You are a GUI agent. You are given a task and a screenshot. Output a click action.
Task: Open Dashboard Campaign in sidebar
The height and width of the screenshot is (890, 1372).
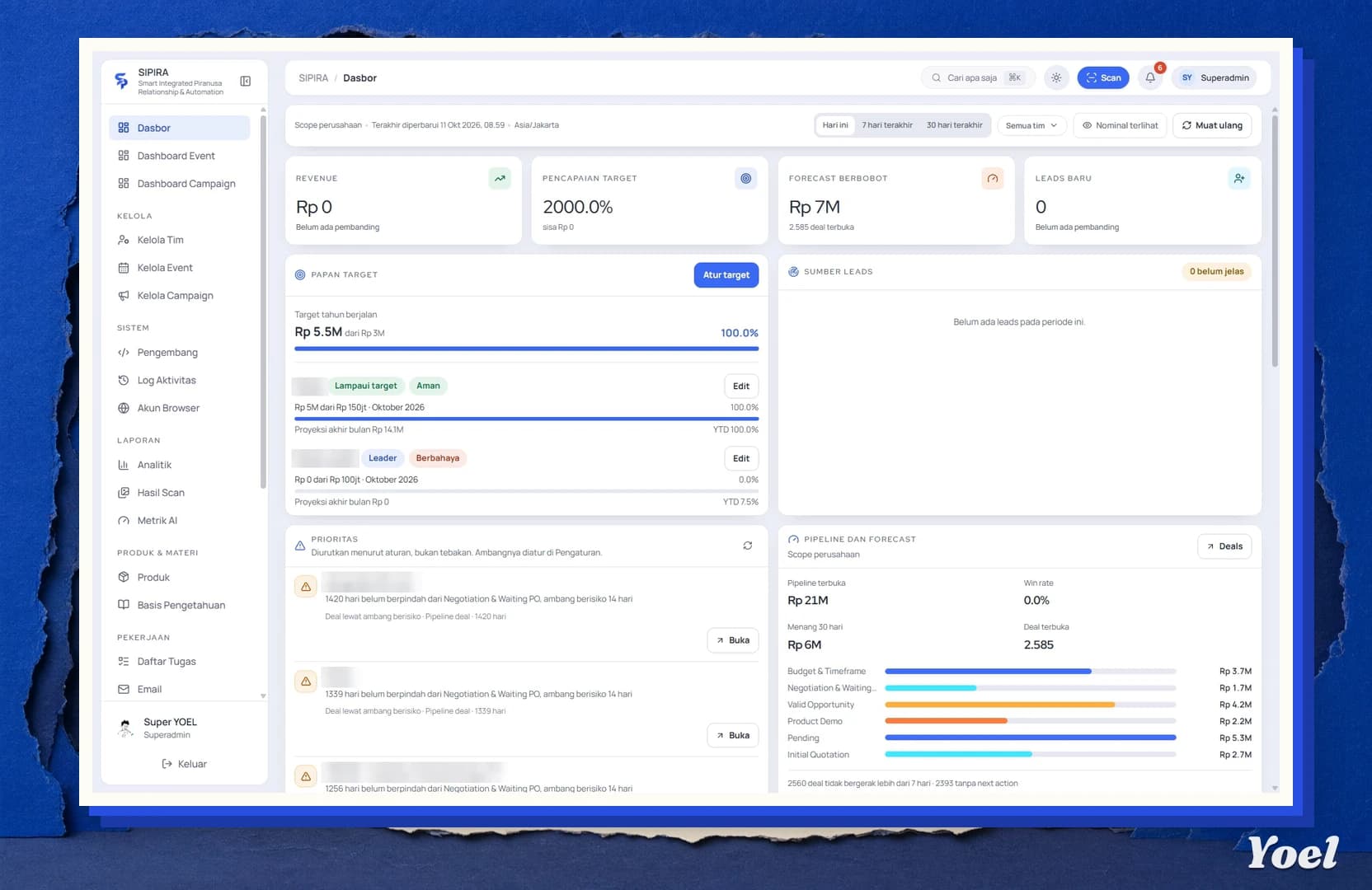pyautogui.click(x=179, y=184)
